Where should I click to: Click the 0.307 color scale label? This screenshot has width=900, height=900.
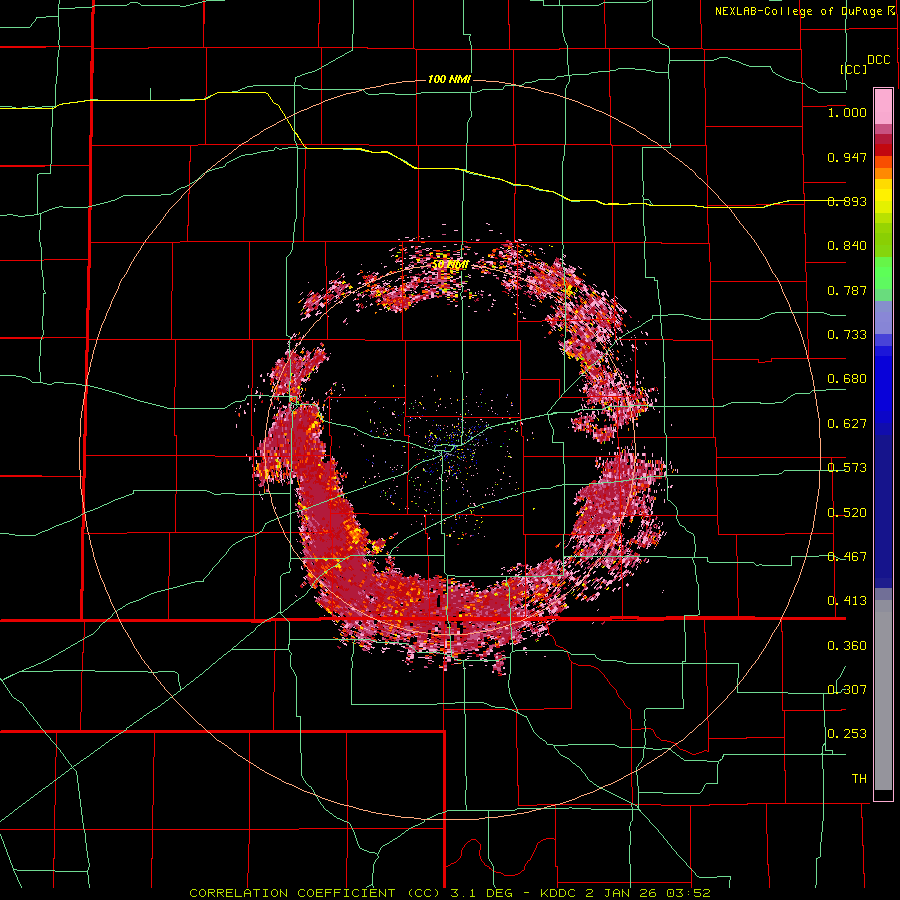[x=847, y=689]
